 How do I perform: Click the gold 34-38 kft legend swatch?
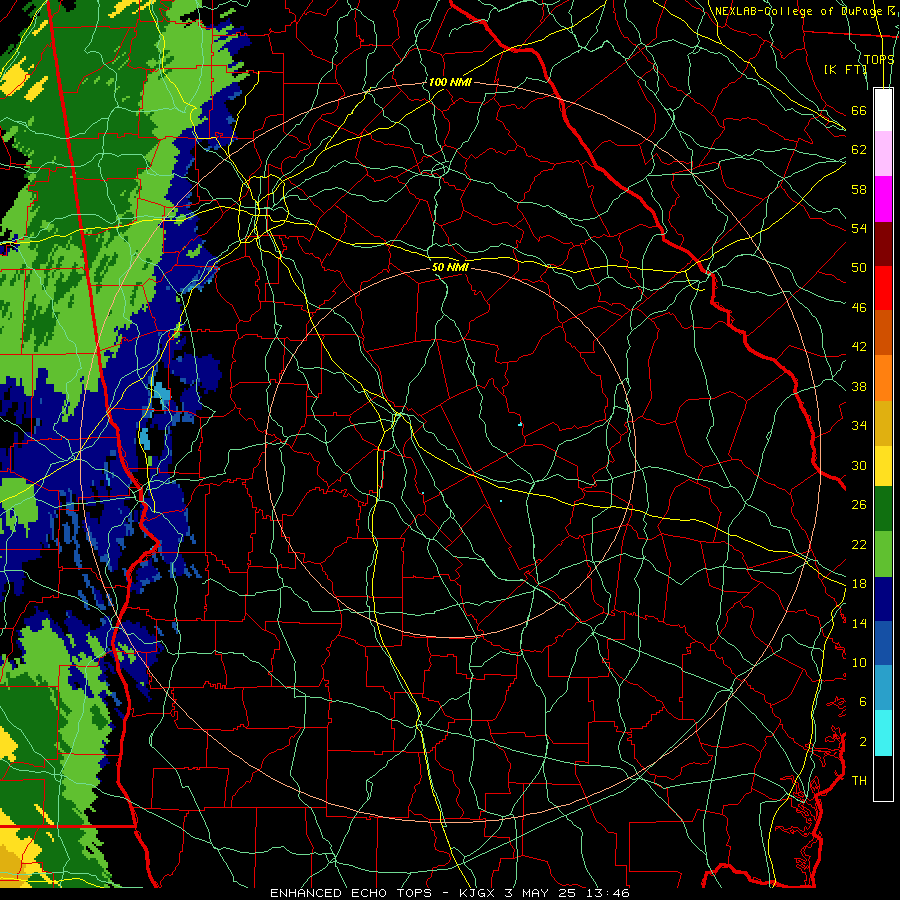(883, 423)
